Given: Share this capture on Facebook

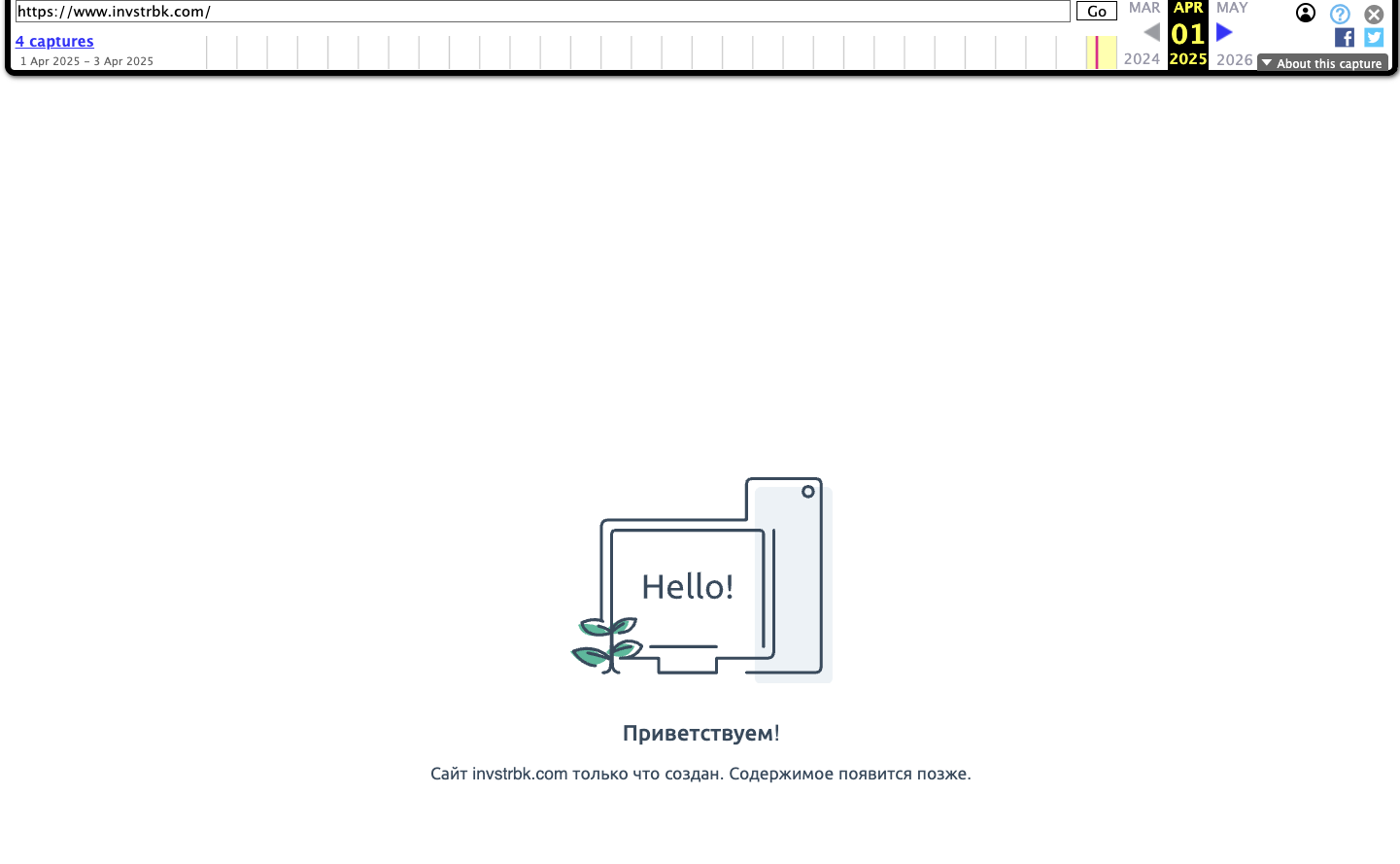Looking at the screenshot, I should 1344,38.
